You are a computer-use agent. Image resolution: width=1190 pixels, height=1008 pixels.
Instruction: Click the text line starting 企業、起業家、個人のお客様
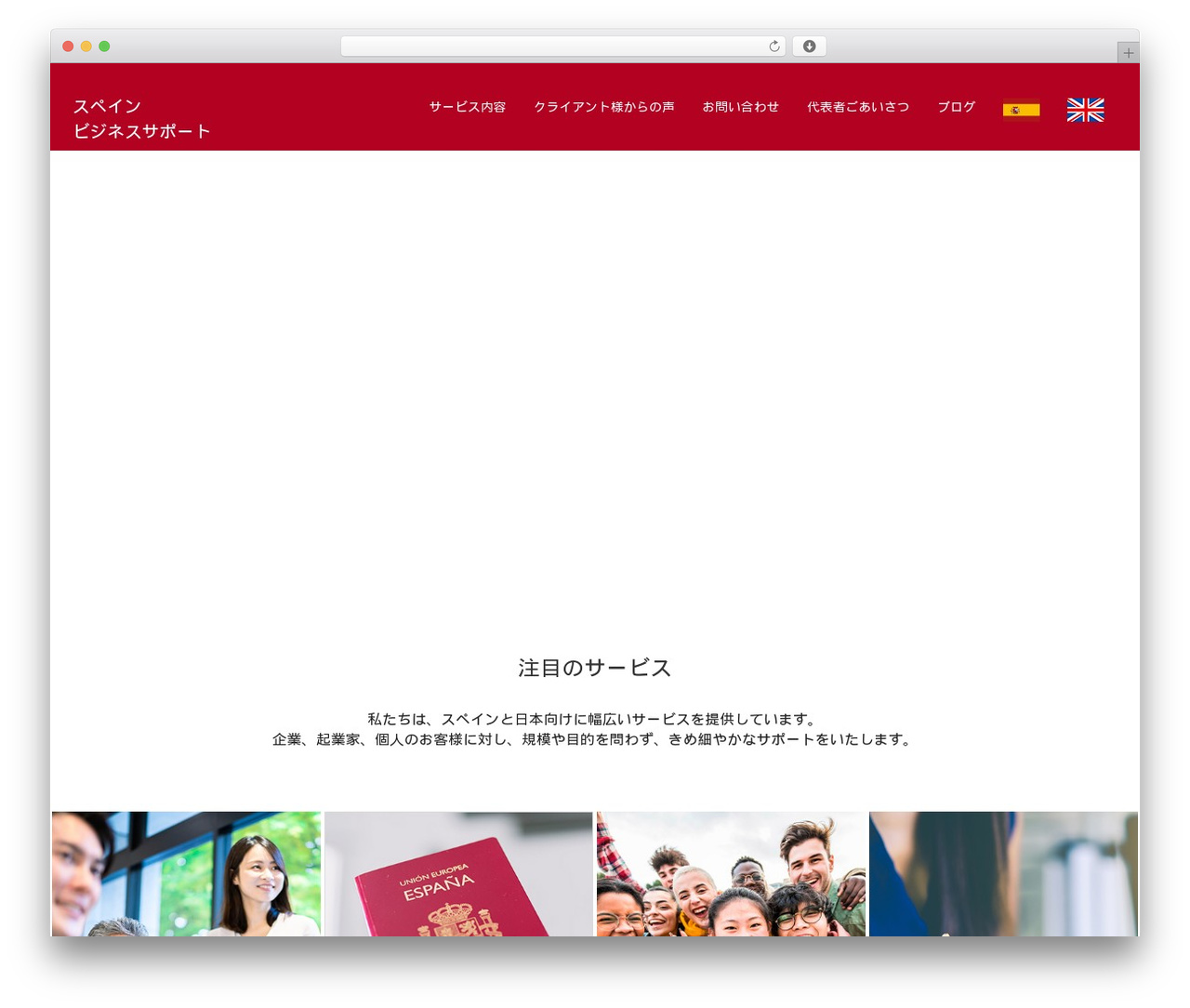[x=593, y=739]
